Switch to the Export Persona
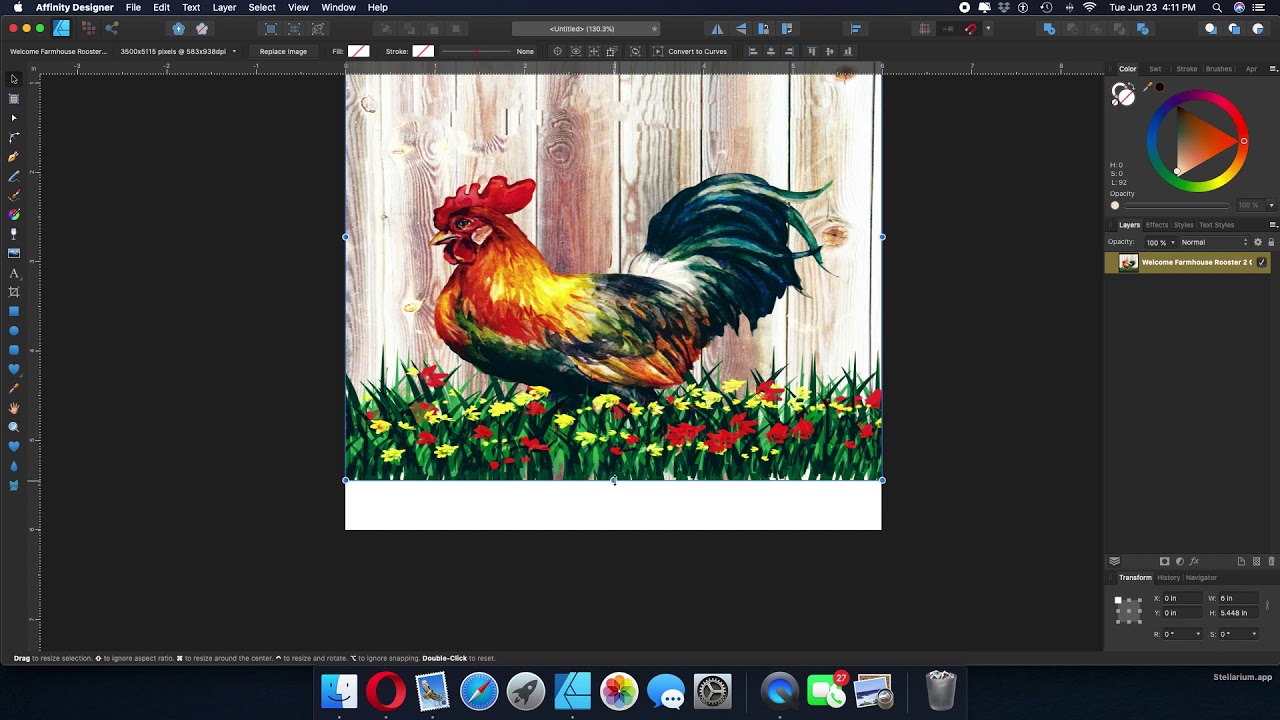Screen dimensions: 1280x720 tap(111, 28)
